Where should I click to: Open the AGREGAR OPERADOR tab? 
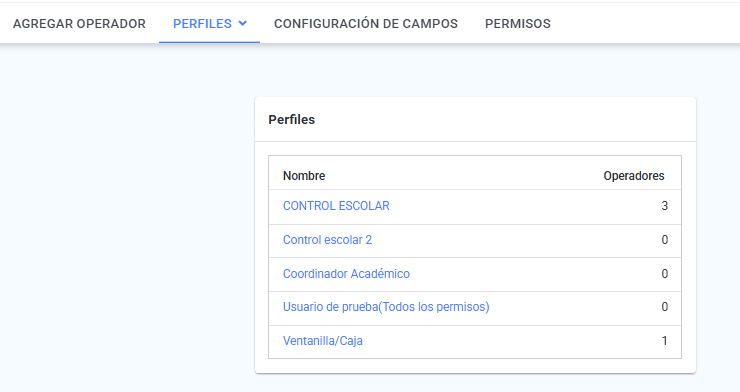point(79,24)
